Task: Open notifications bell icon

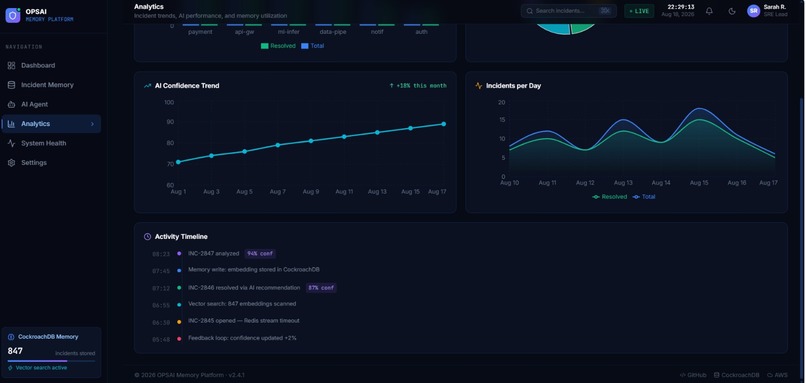Action: [x=709, y=11]
